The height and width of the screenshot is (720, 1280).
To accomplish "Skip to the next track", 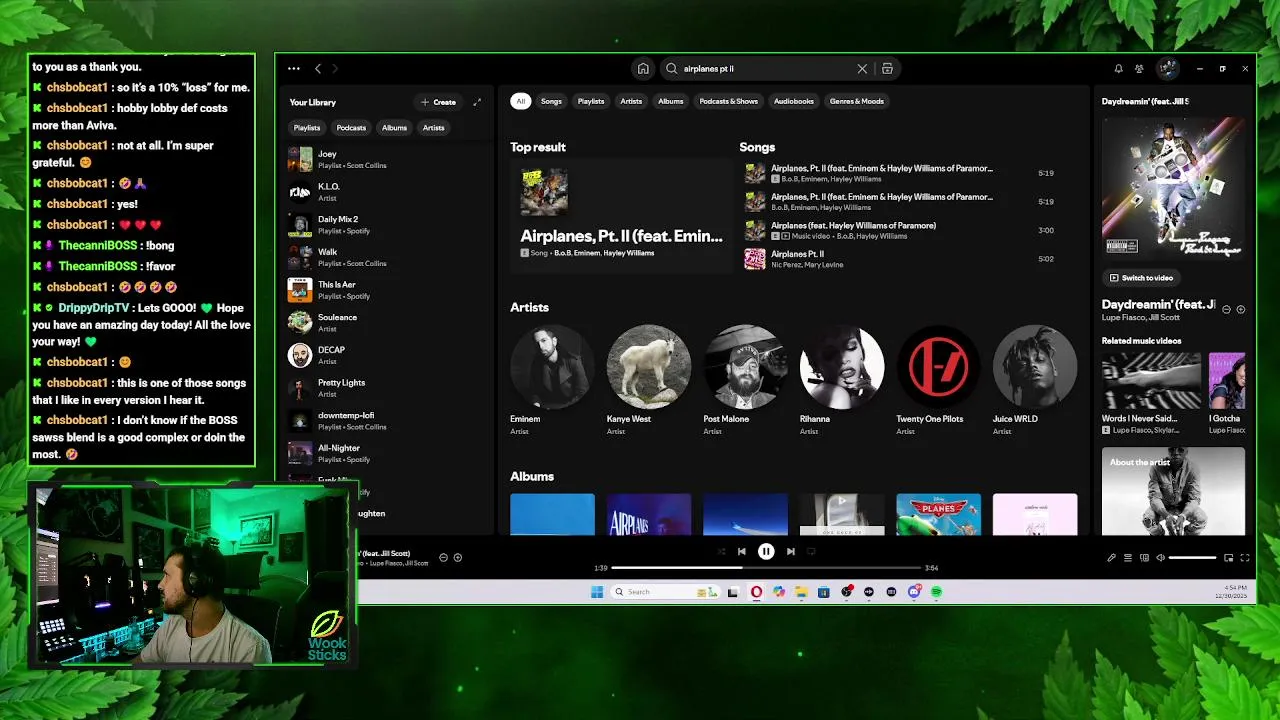I will [790, 551].
